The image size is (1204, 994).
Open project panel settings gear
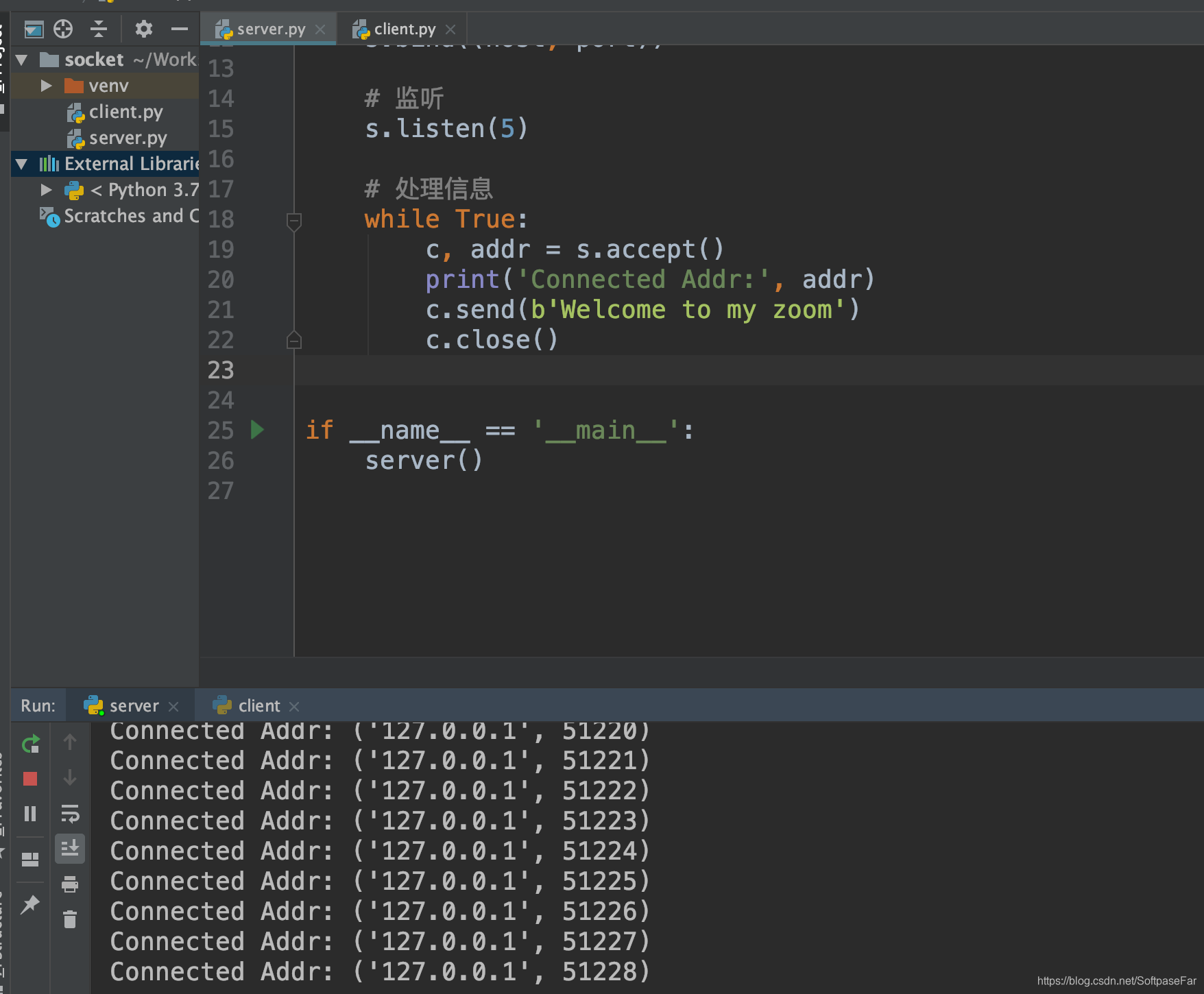click(143, 29)
